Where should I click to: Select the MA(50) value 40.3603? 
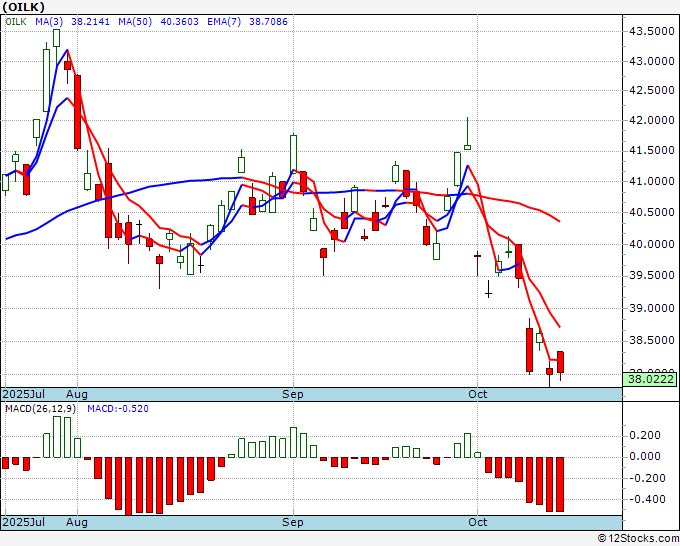pos(180,21)
